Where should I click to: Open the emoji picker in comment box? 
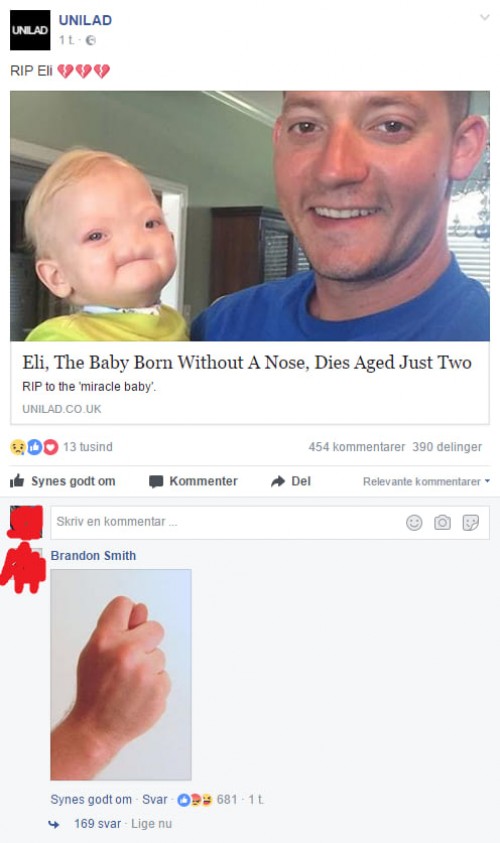coord(414,523)
